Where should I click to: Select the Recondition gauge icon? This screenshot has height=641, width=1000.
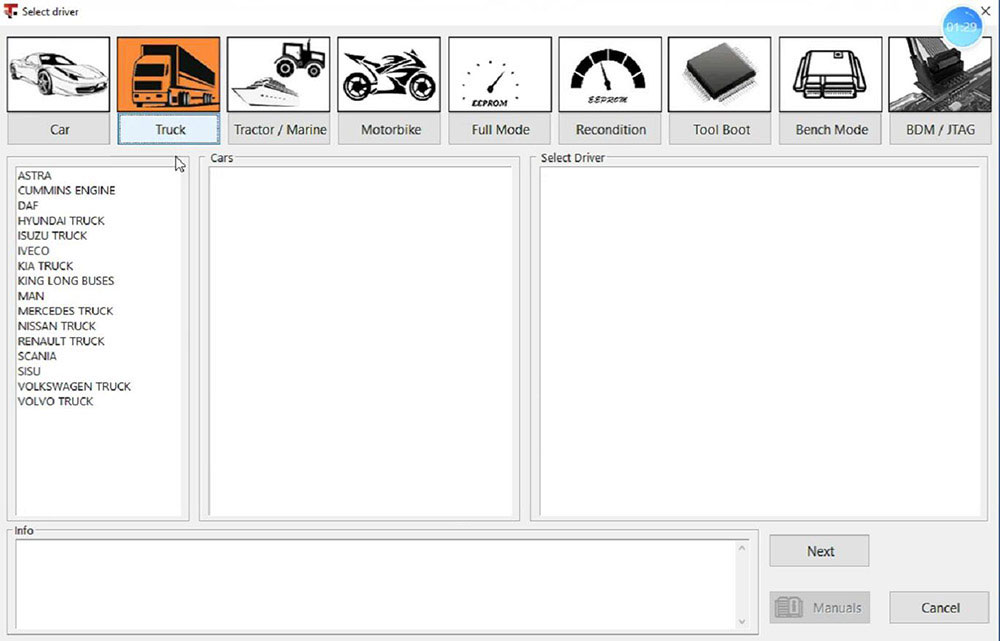click(x=610, y=75)
